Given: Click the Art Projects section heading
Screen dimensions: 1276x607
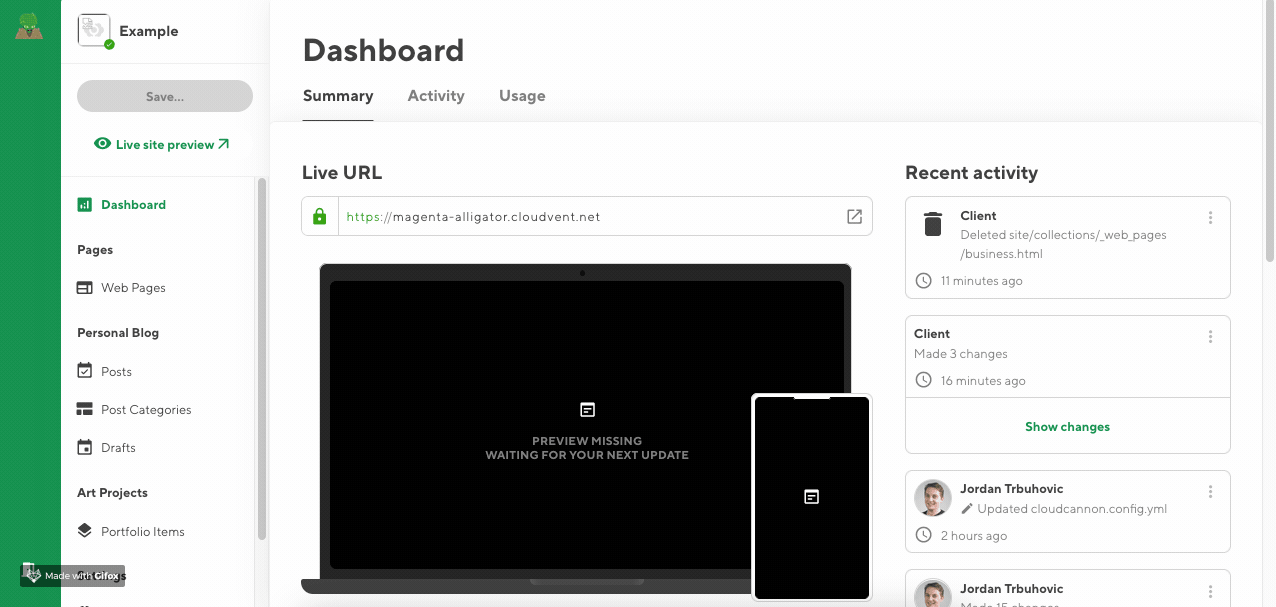Looking at the screenshot, I should click(x=112, y=493).
